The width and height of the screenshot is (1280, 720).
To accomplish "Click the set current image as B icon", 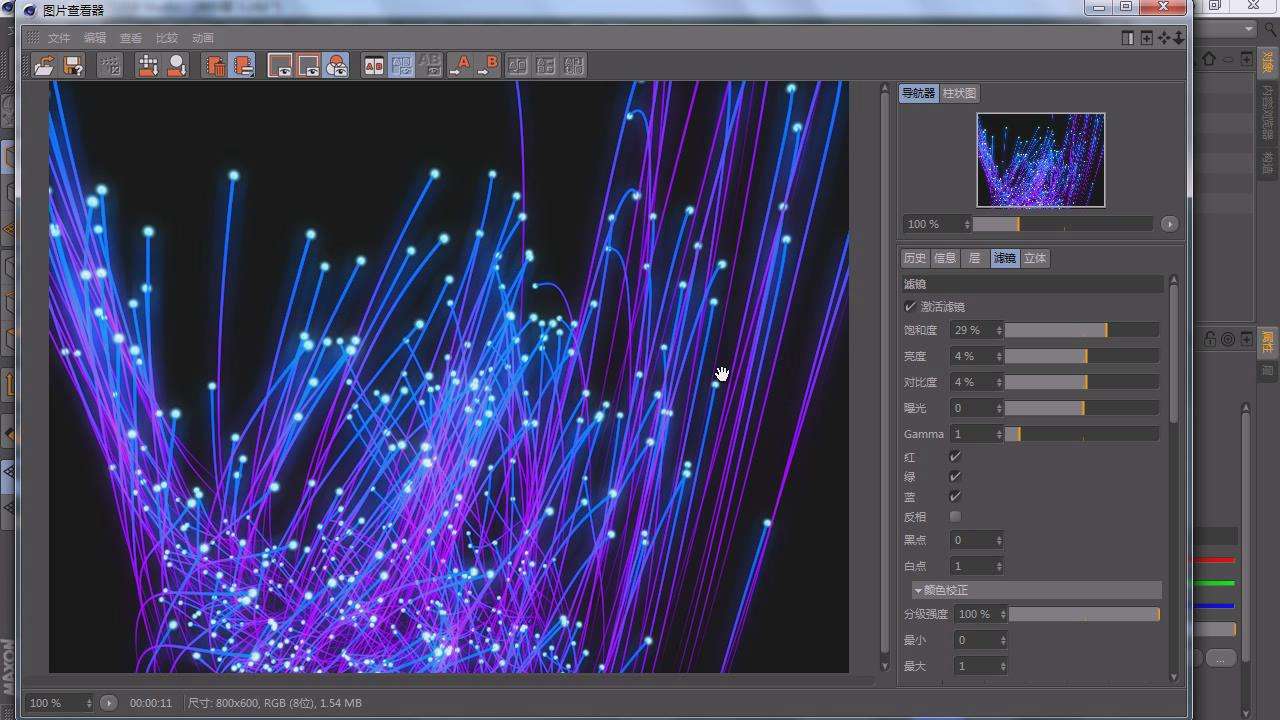I will point(491,65).
